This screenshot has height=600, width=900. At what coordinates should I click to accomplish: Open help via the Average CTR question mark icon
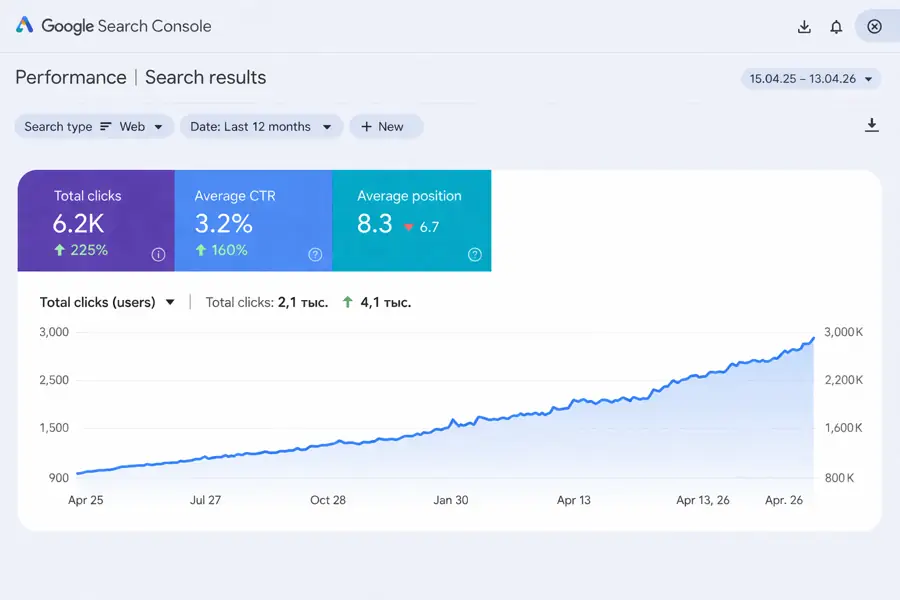tap(316, 254)
